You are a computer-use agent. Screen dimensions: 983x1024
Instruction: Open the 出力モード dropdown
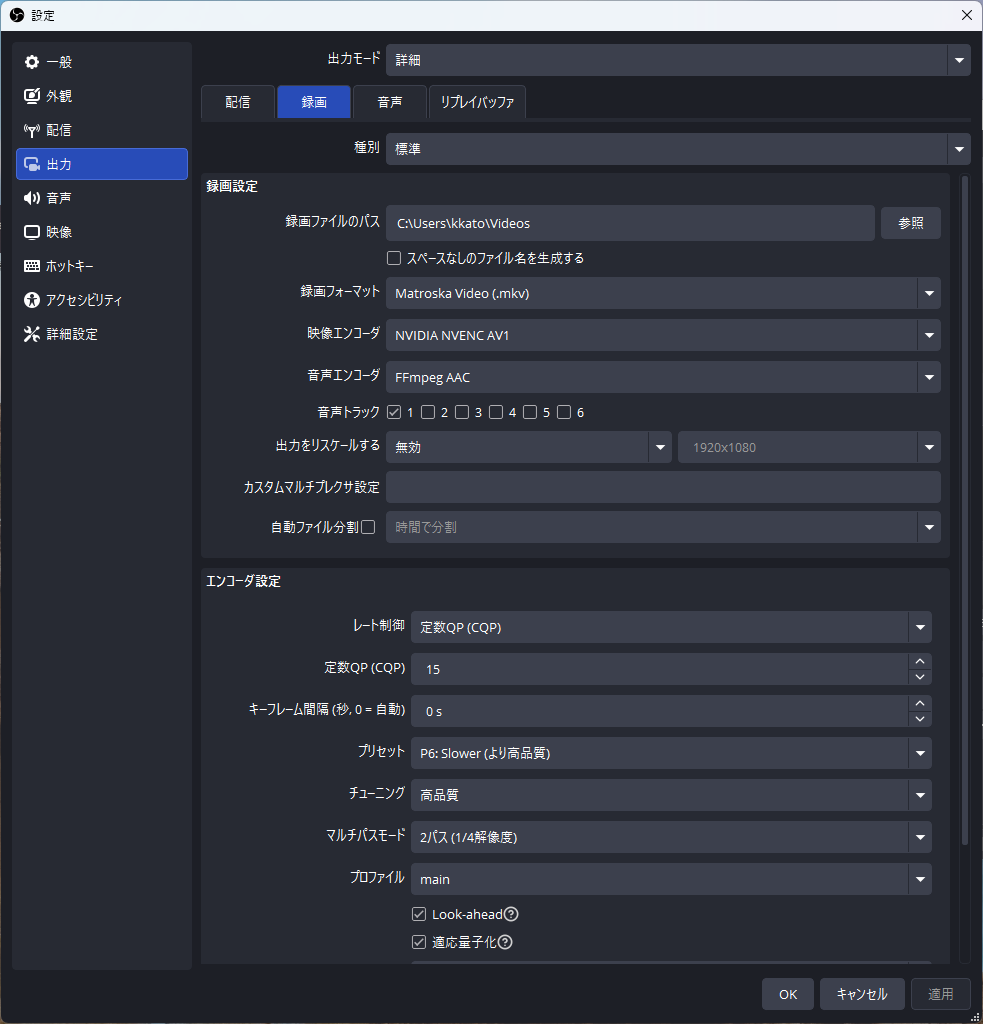pos(678,60)
